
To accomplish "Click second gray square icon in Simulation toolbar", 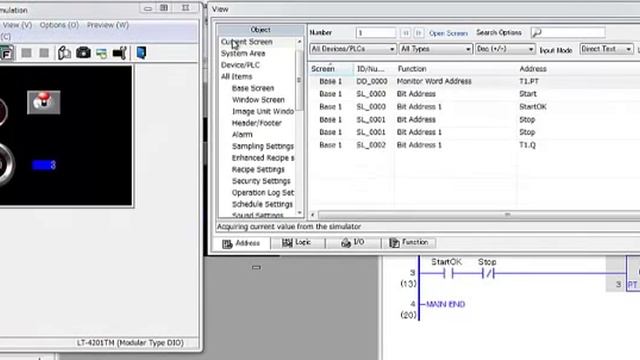I will 44,53.
